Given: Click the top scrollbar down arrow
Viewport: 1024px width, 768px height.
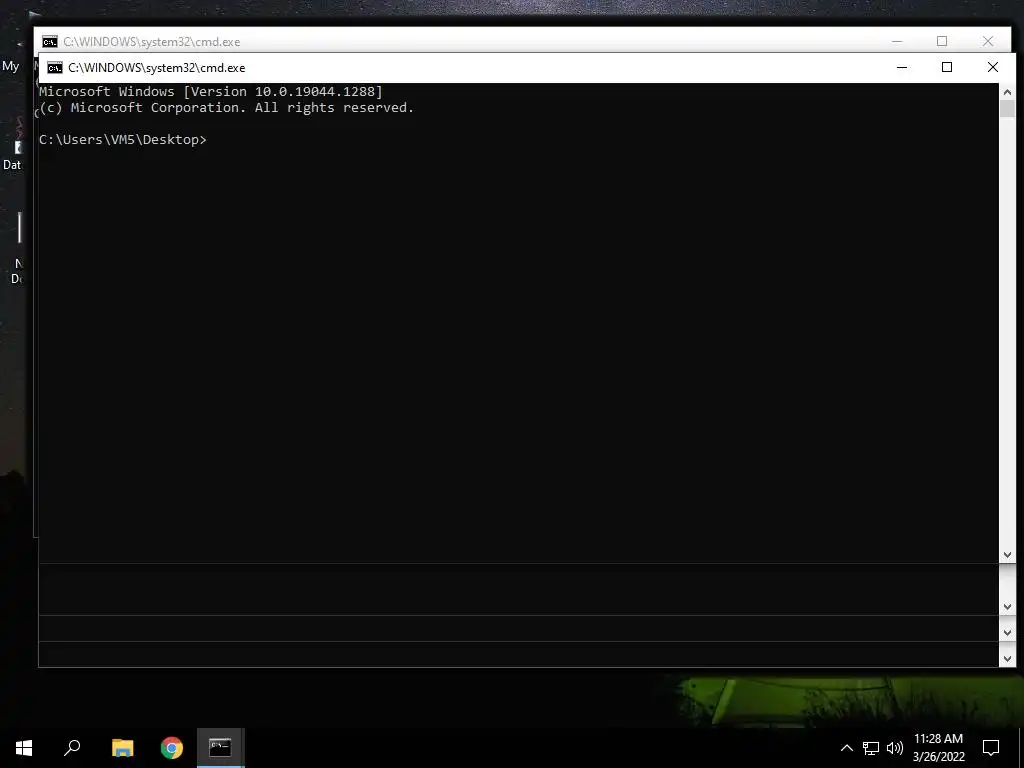Looking at the screenshot, I should (x=1007, y=554).
